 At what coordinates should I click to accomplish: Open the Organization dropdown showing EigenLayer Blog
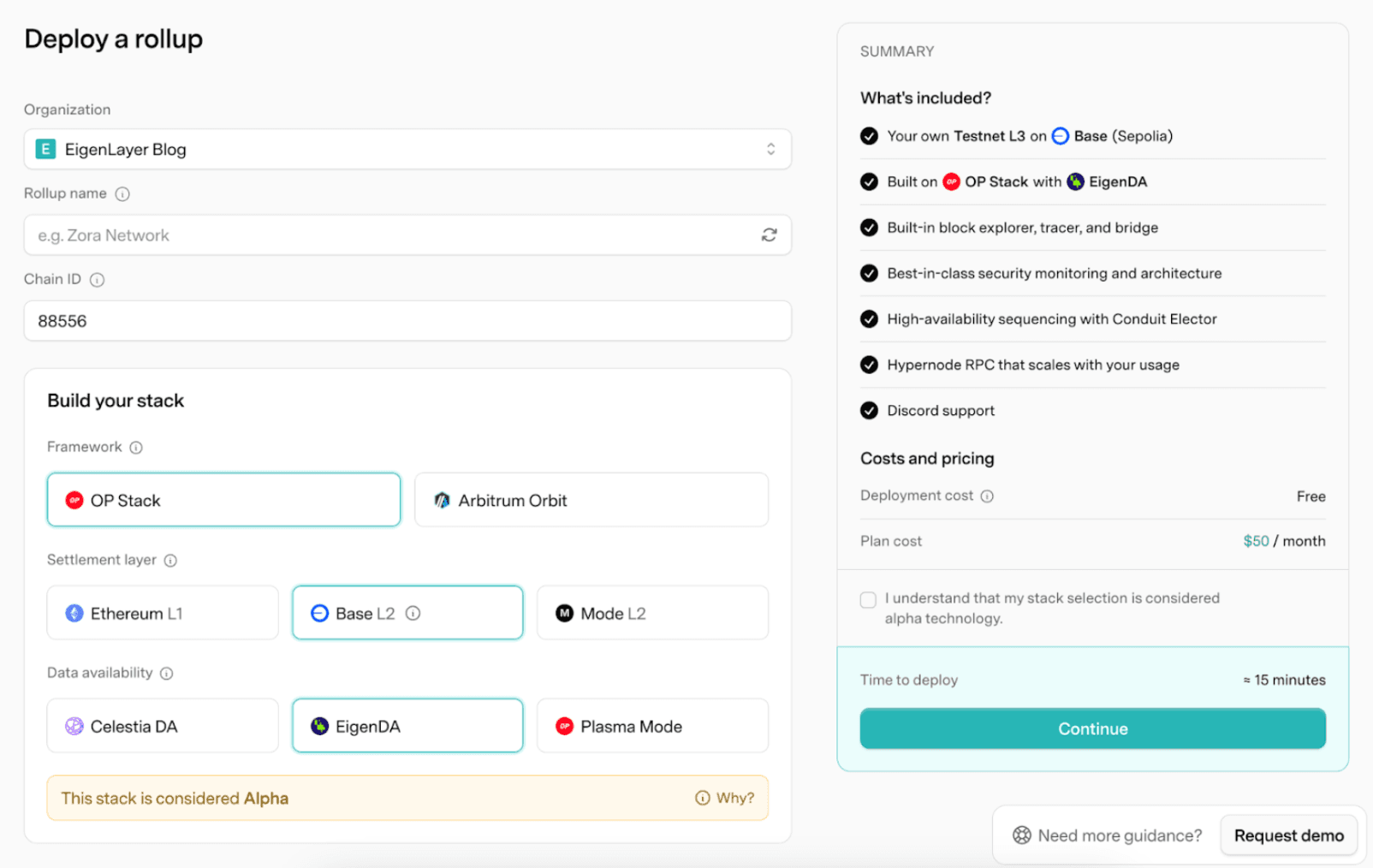click(x=407, y=149)
